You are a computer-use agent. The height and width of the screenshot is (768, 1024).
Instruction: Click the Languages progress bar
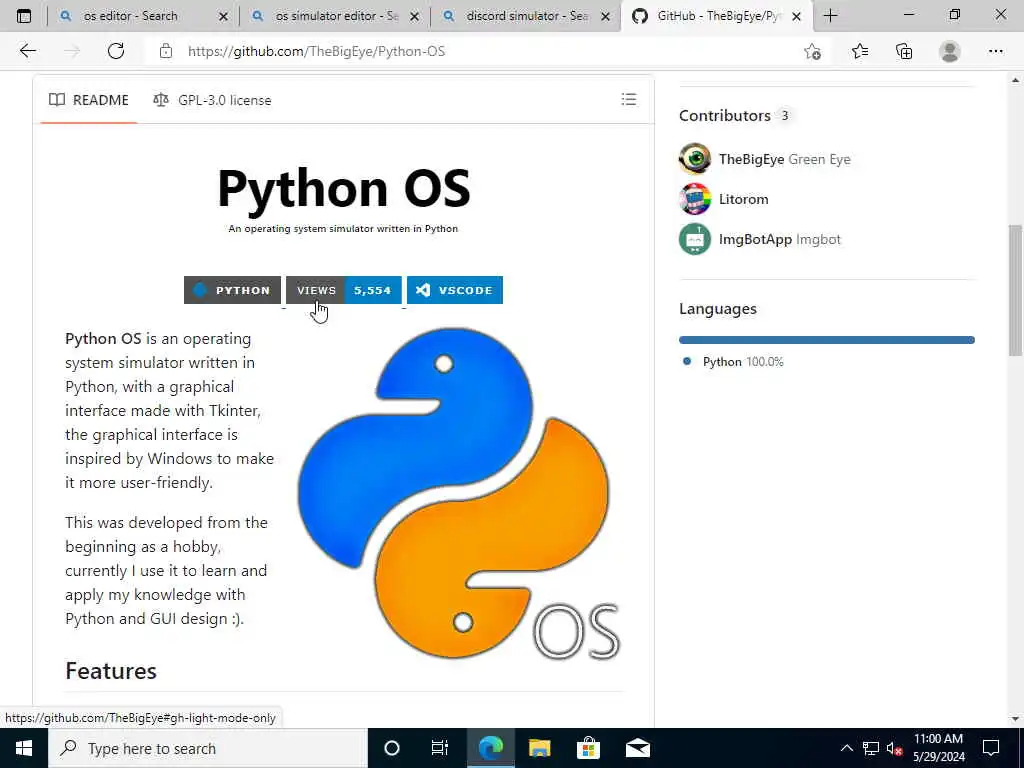(827, 340)
